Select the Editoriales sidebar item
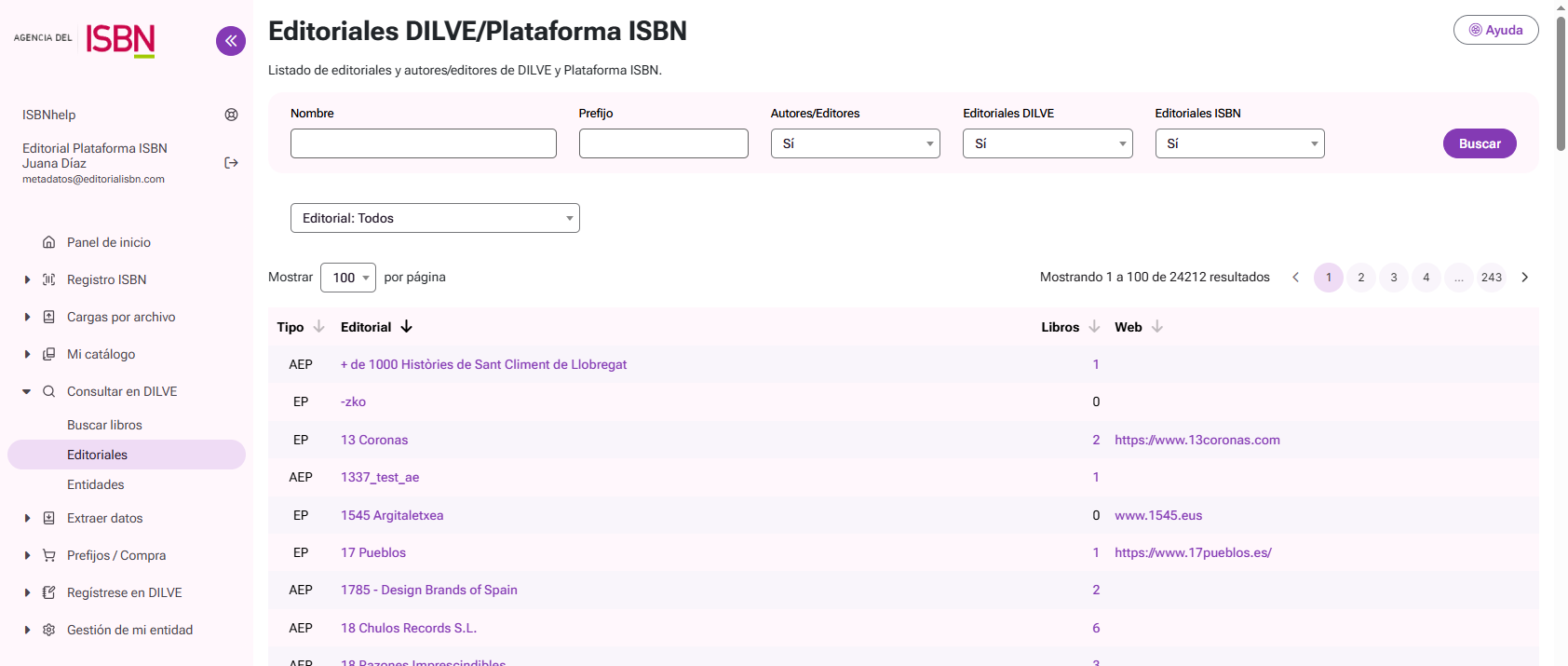1568x666 pixels. (x=127, y=455)
